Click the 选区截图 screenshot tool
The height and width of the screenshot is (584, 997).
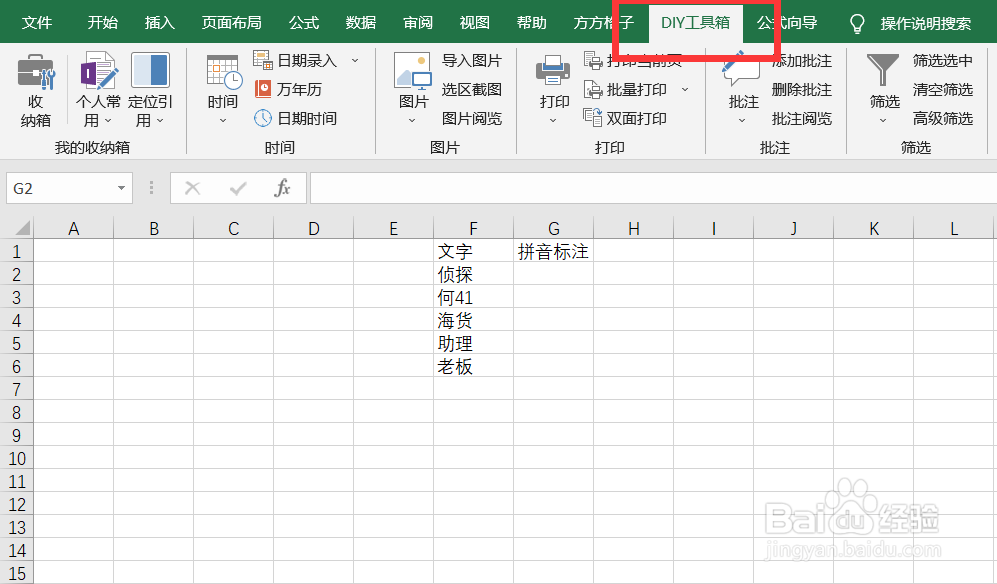point(471,89)
